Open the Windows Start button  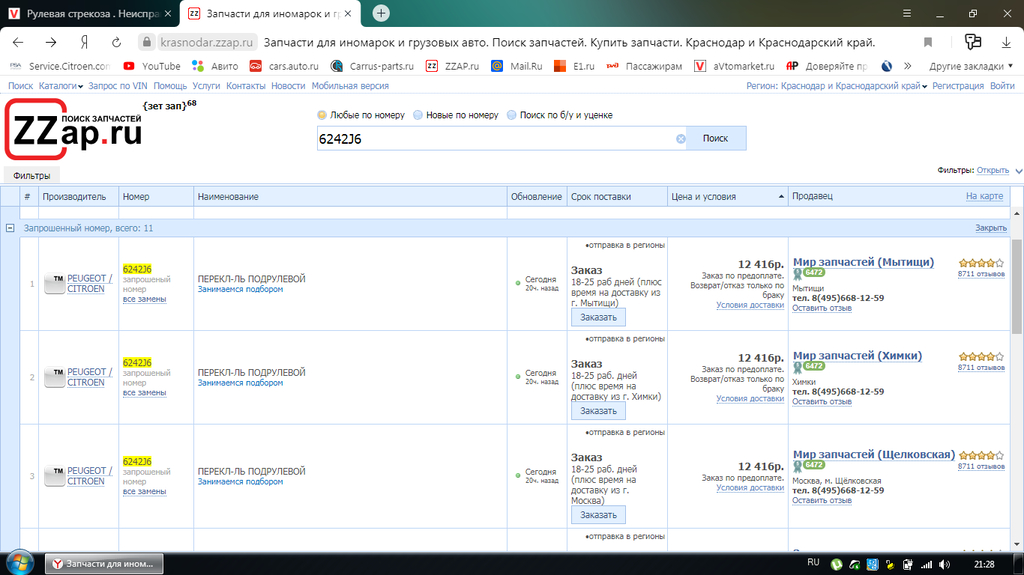(19, 563)
